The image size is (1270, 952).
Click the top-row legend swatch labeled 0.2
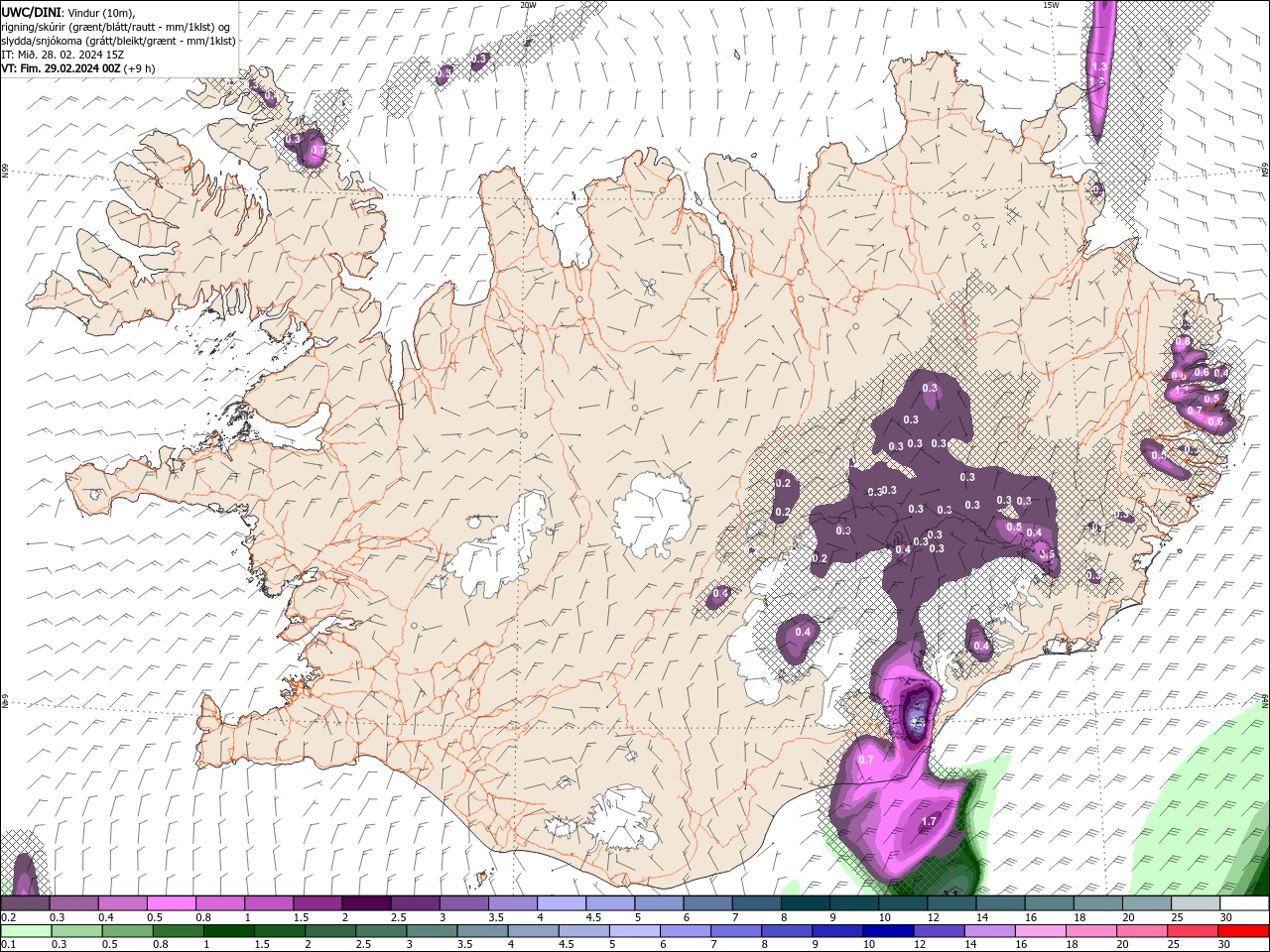pyautogui.click(x=25, y=903)
